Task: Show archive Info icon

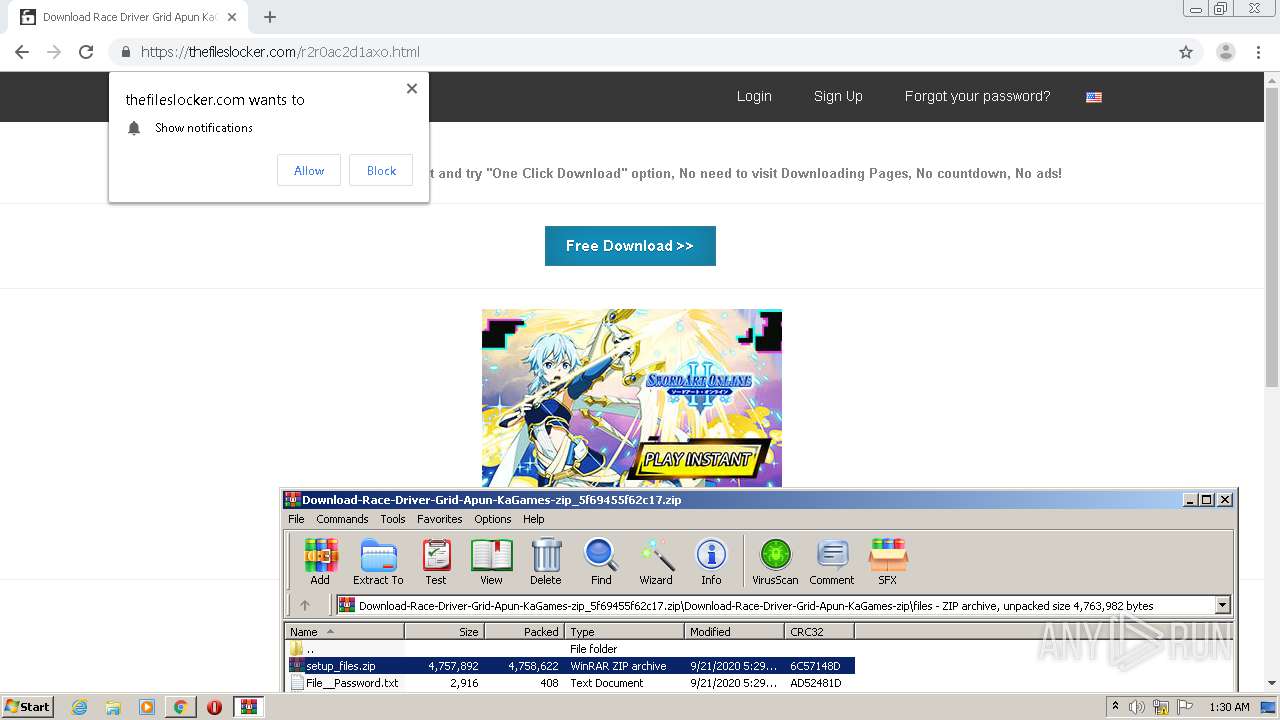Action: [711, 561]
